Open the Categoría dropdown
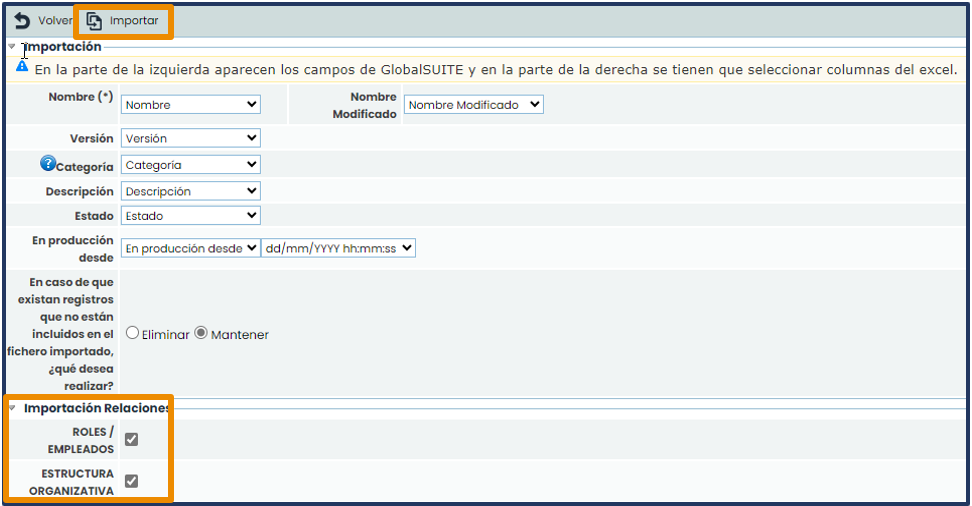This screenshot has height=506, width=972. (x=190, y=165)
